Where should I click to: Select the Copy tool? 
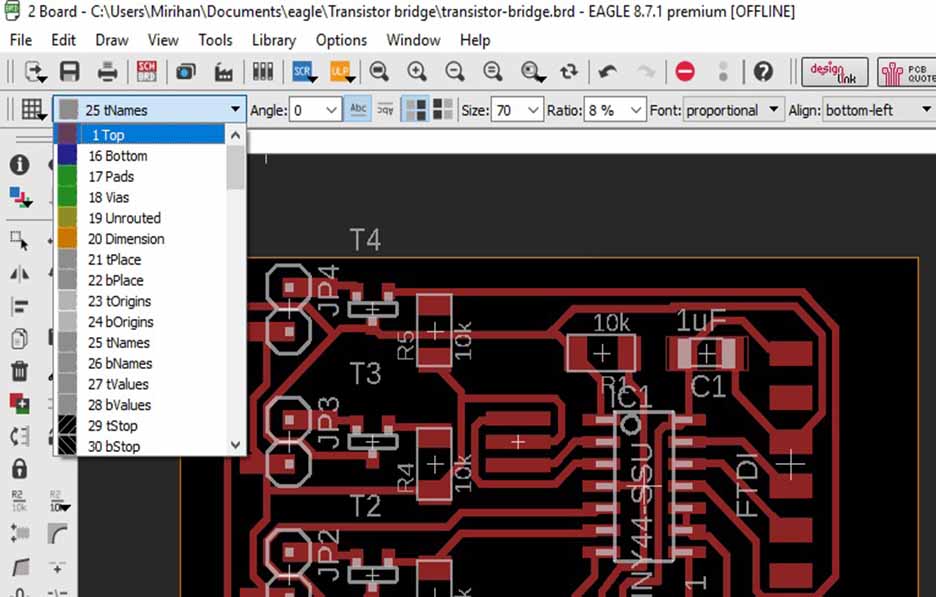[x=20, y=339]
